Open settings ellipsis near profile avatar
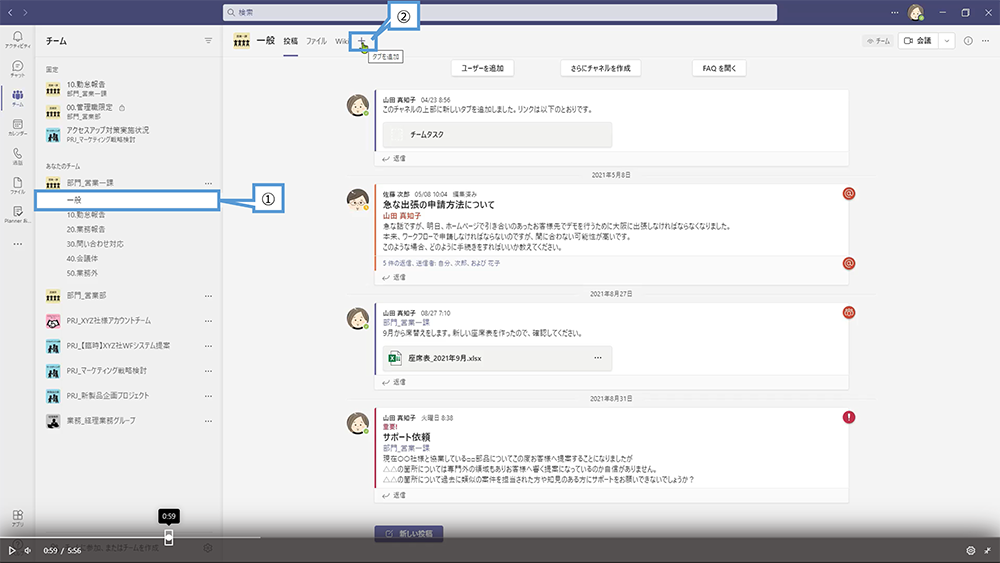 895,12
